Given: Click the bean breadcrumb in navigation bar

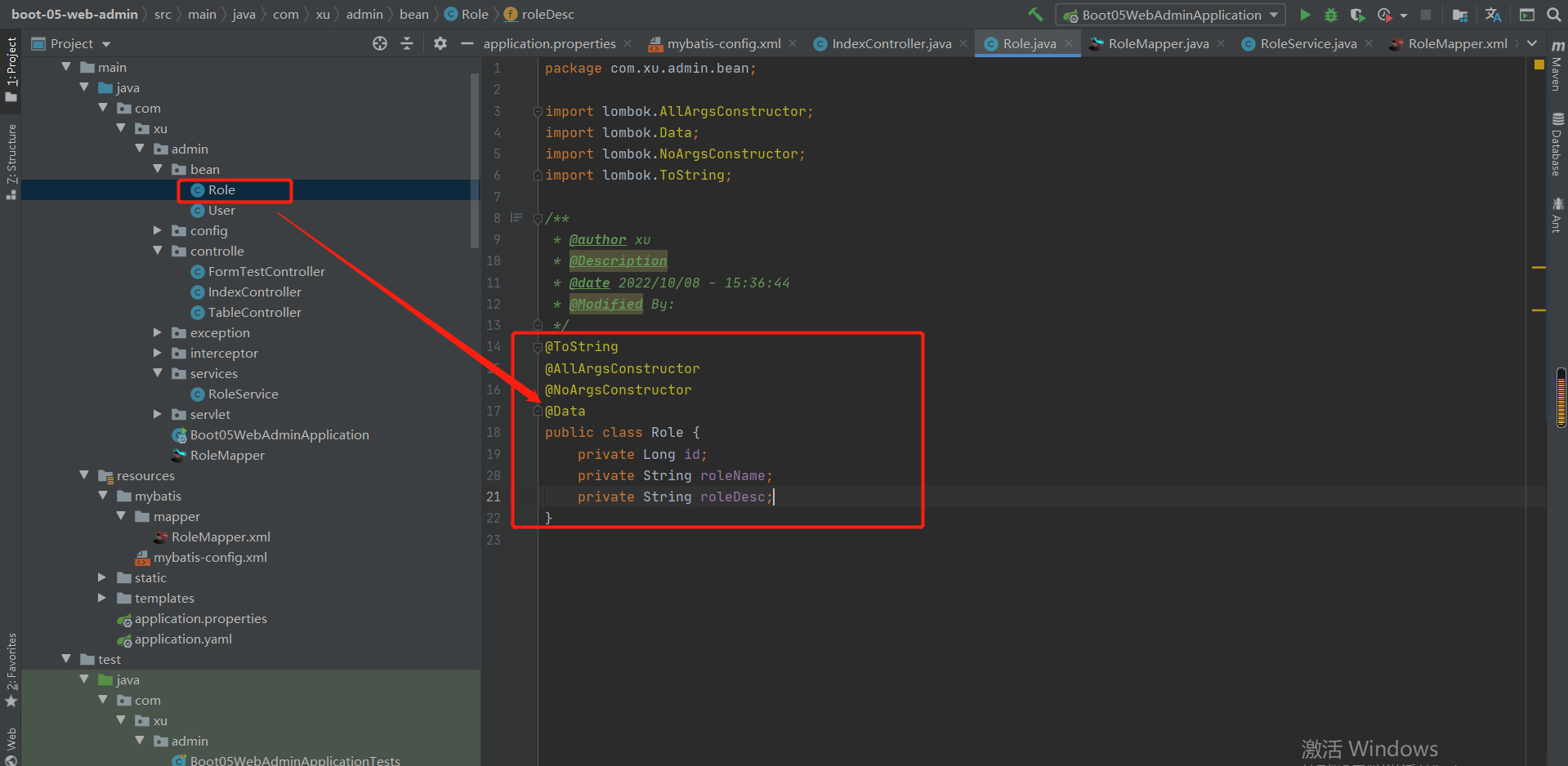Looking at the screenshot, I should [x=414, y=15].
